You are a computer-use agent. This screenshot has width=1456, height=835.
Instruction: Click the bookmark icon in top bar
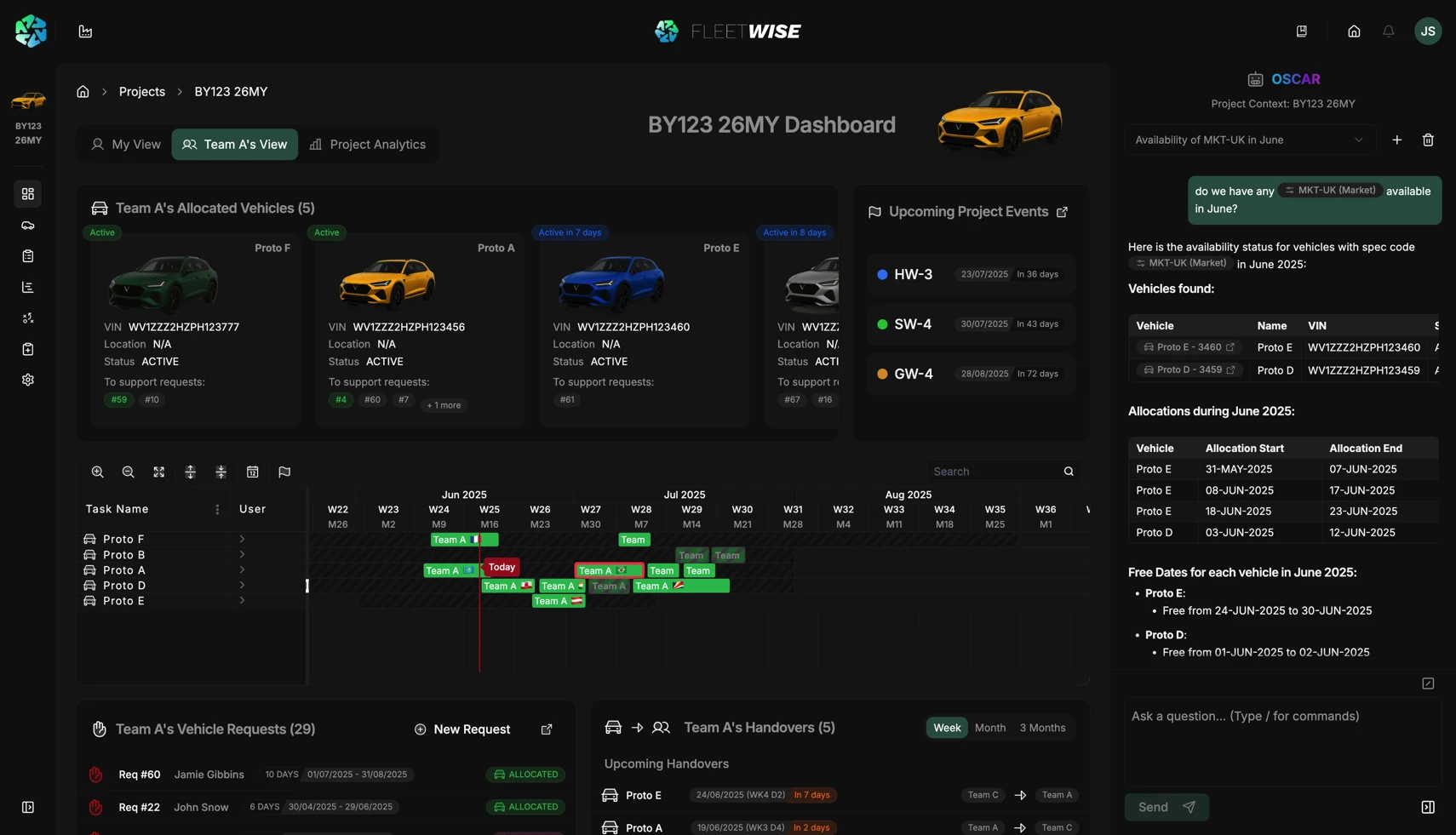(1302, 31)
